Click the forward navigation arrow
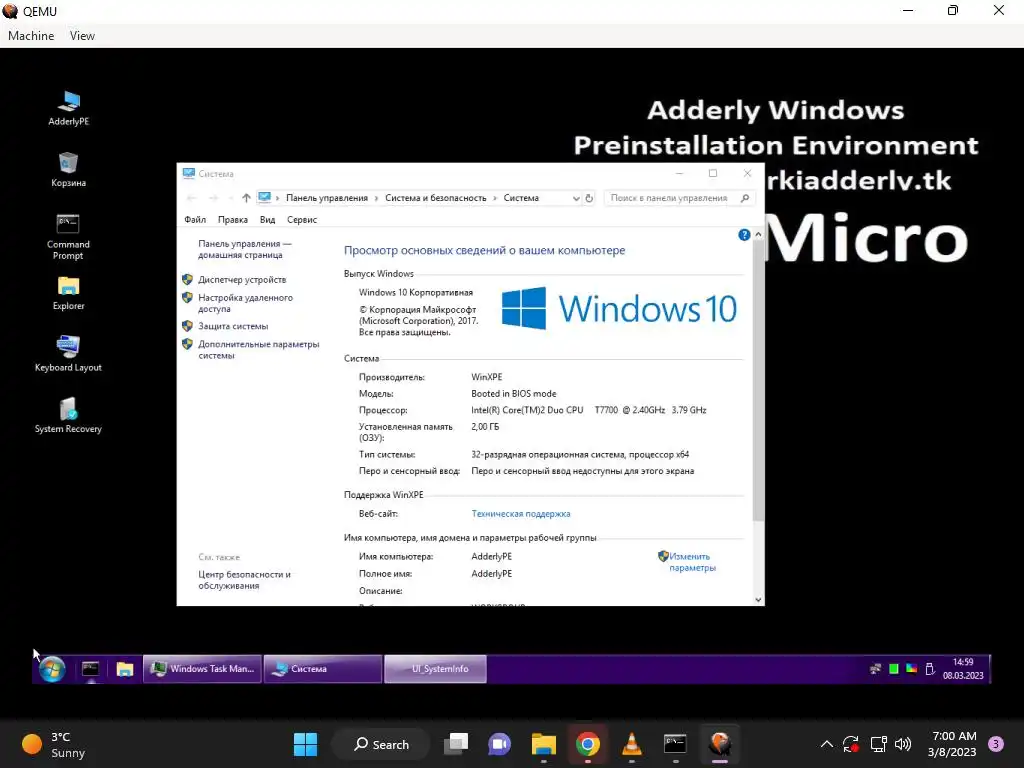Screen dimensions: 1024x768 213,198
